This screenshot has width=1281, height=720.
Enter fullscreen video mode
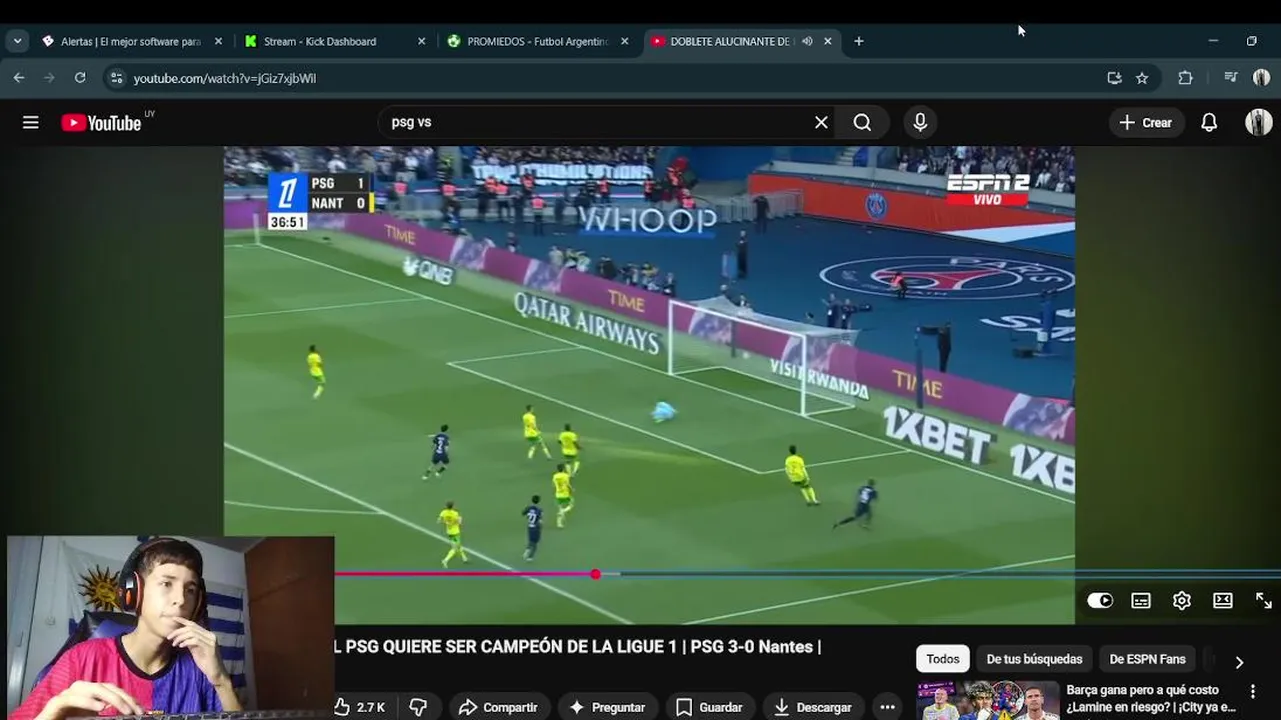[x=1264, y=600]
